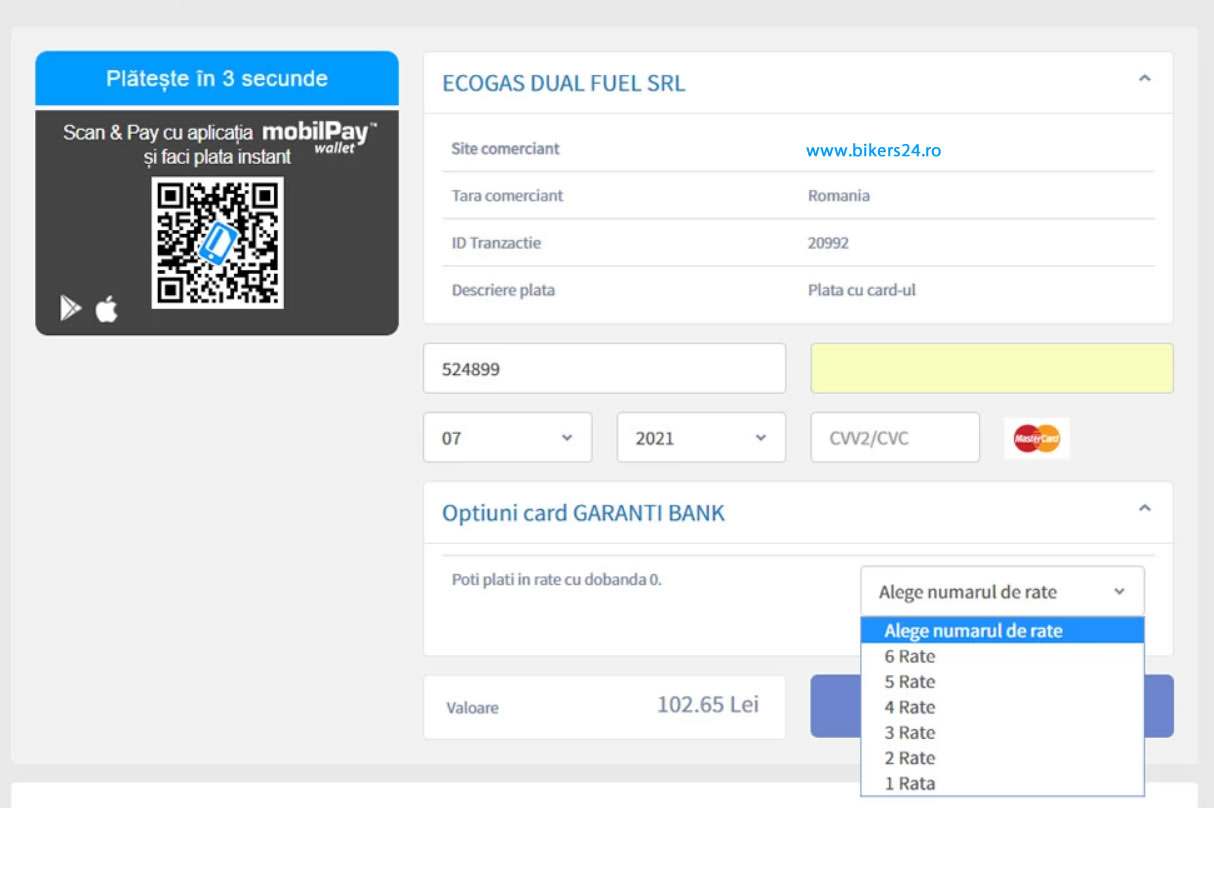This screenshot has width=1214, height=883.
Task: Click the Optiuni card GARANTI BANK heading
Action: [x=583, y=513]
